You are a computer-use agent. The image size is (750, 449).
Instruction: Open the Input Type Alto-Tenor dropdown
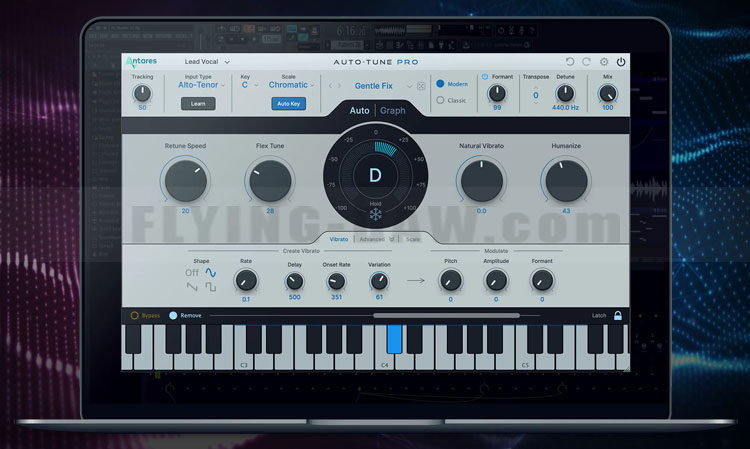(x=201, y=85)
